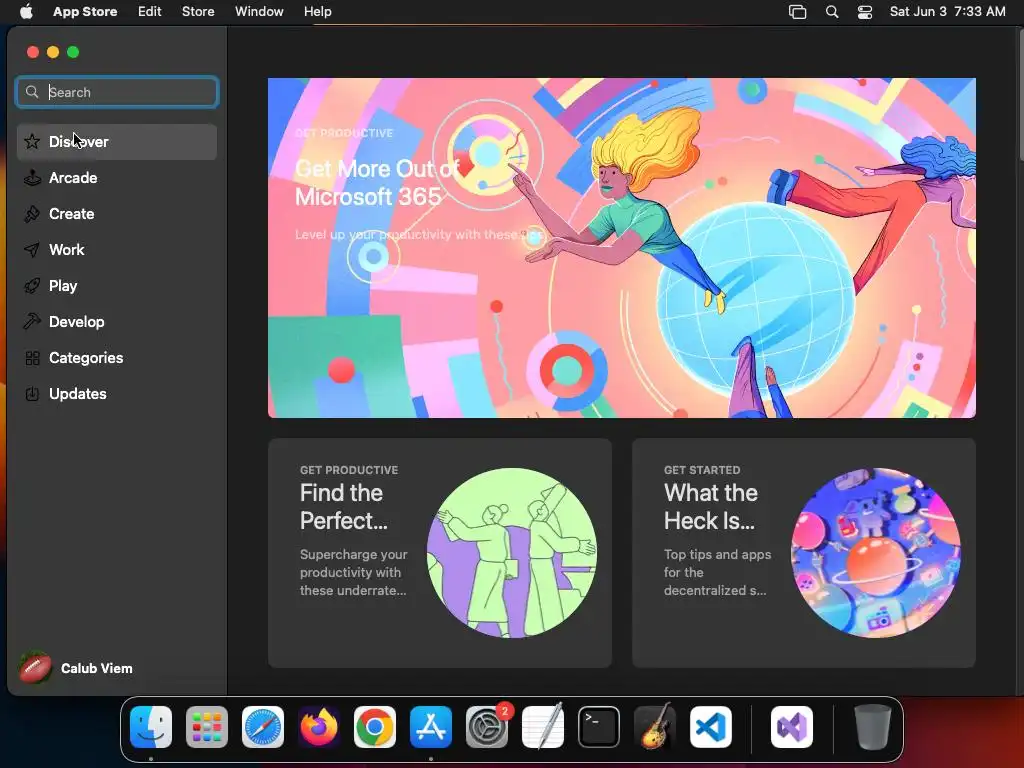Browse Categories in the sidebar
1024x768 pixels.
(117, 358)
